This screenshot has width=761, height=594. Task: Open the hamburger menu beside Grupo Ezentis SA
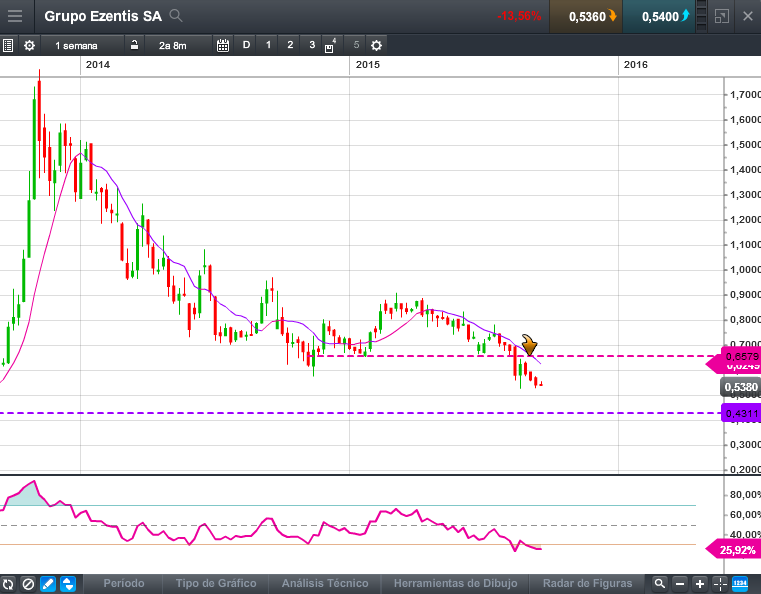(14, 16)
